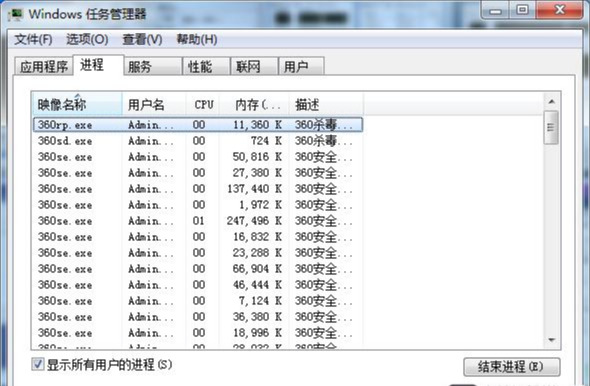
Task: Select 360se.exe row using 16,832 K
Action: click(x=198, y=237)
